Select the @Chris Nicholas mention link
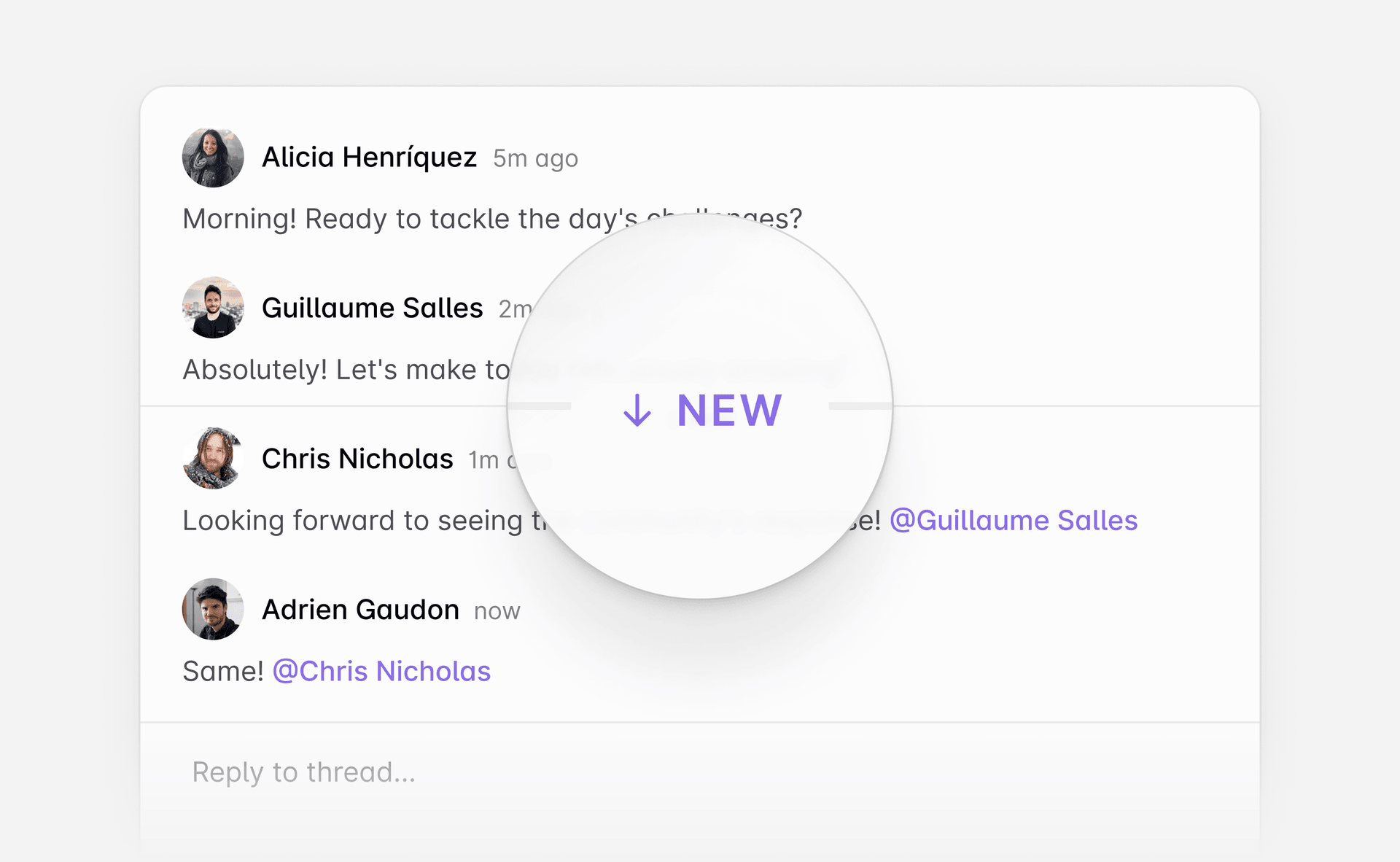This screenshot has height=862, width=1400. tap(381, 671)
